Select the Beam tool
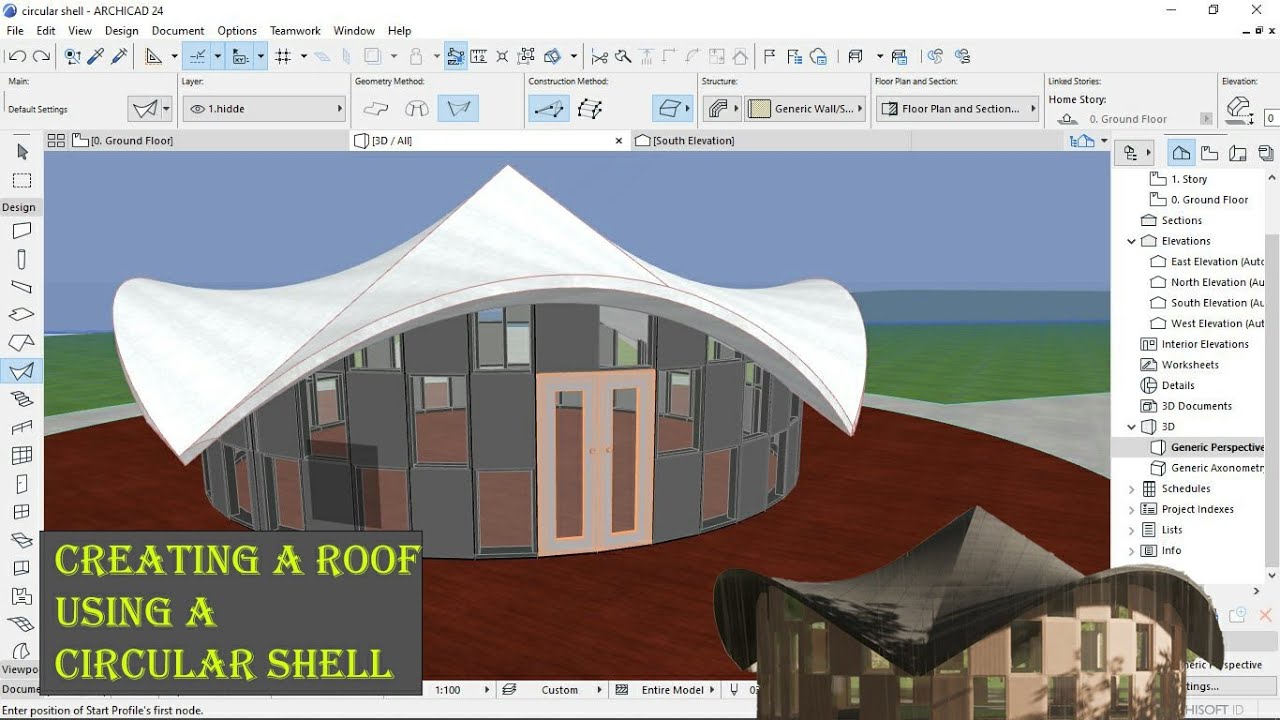Screen dimensions: 1280x720 tap(22, 287)
